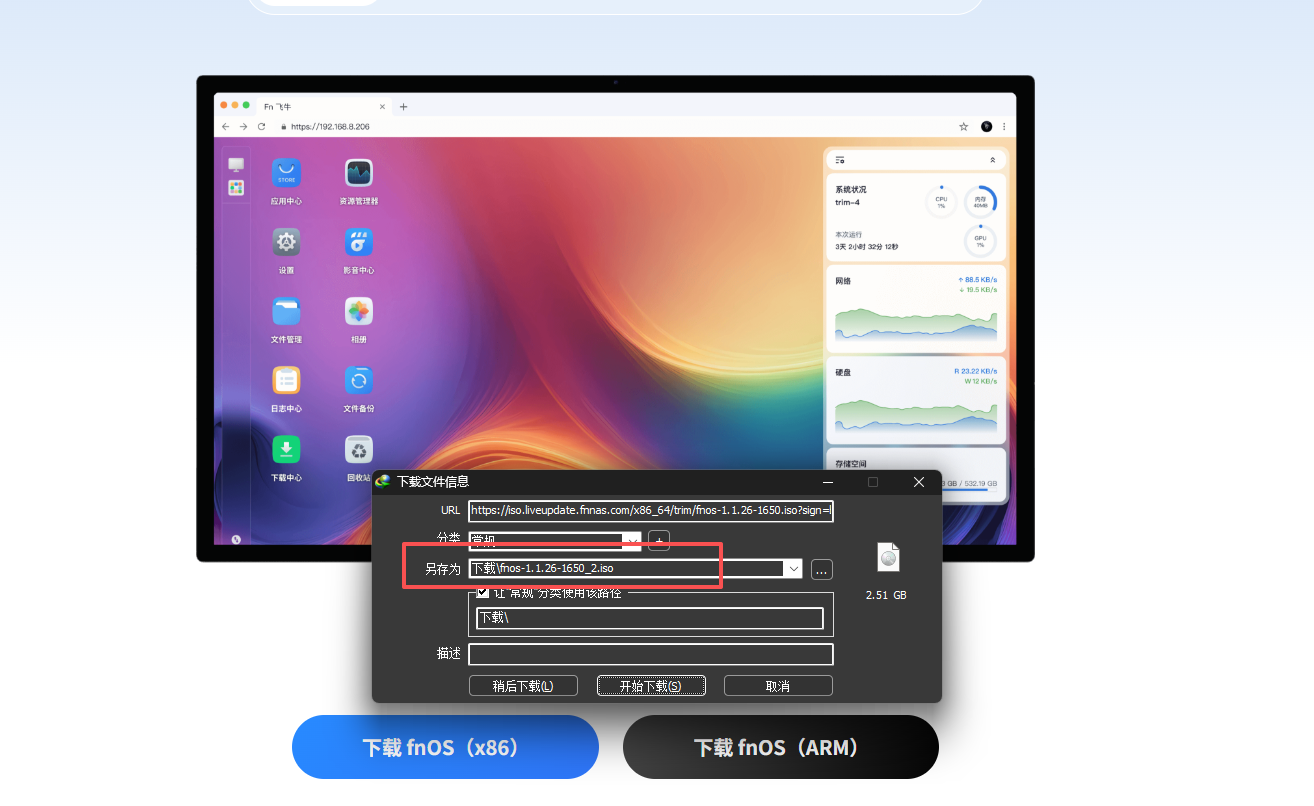This screenshot has width=1314, height=806.
Task: Click the URL field in download dialog
Action: click(x=651, y=511)
